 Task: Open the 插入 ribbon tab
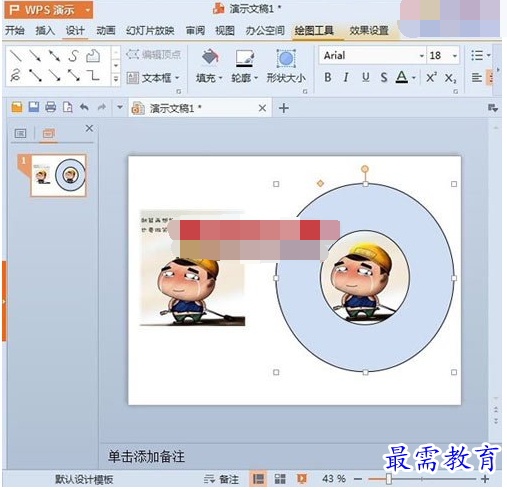click(x=45, y=31)
